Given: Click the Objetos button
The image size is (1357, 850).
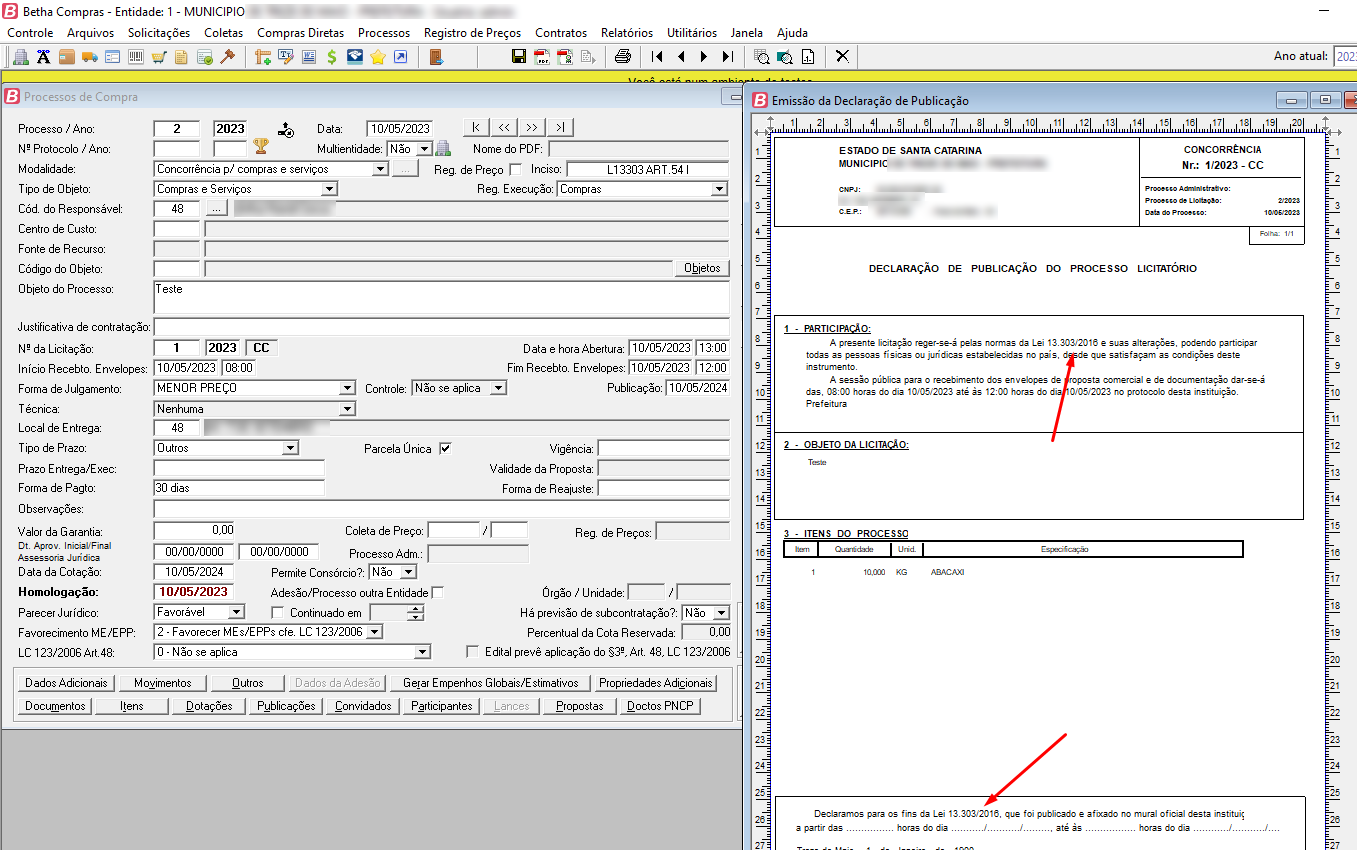Looking at the screenshot, I should click(702, 268).
